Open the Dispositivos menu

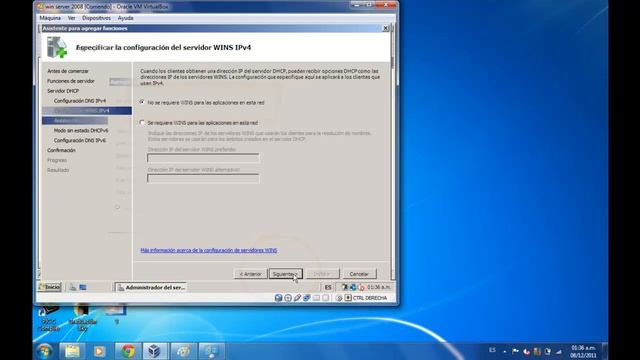[96, 18]
